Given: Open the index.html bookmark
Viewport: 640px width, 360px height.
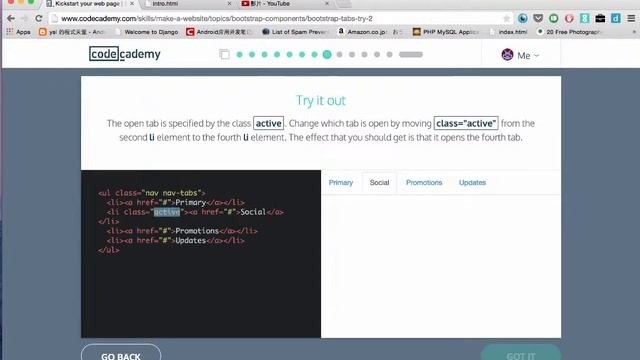Looking at the screenshot, I should 508,32.
